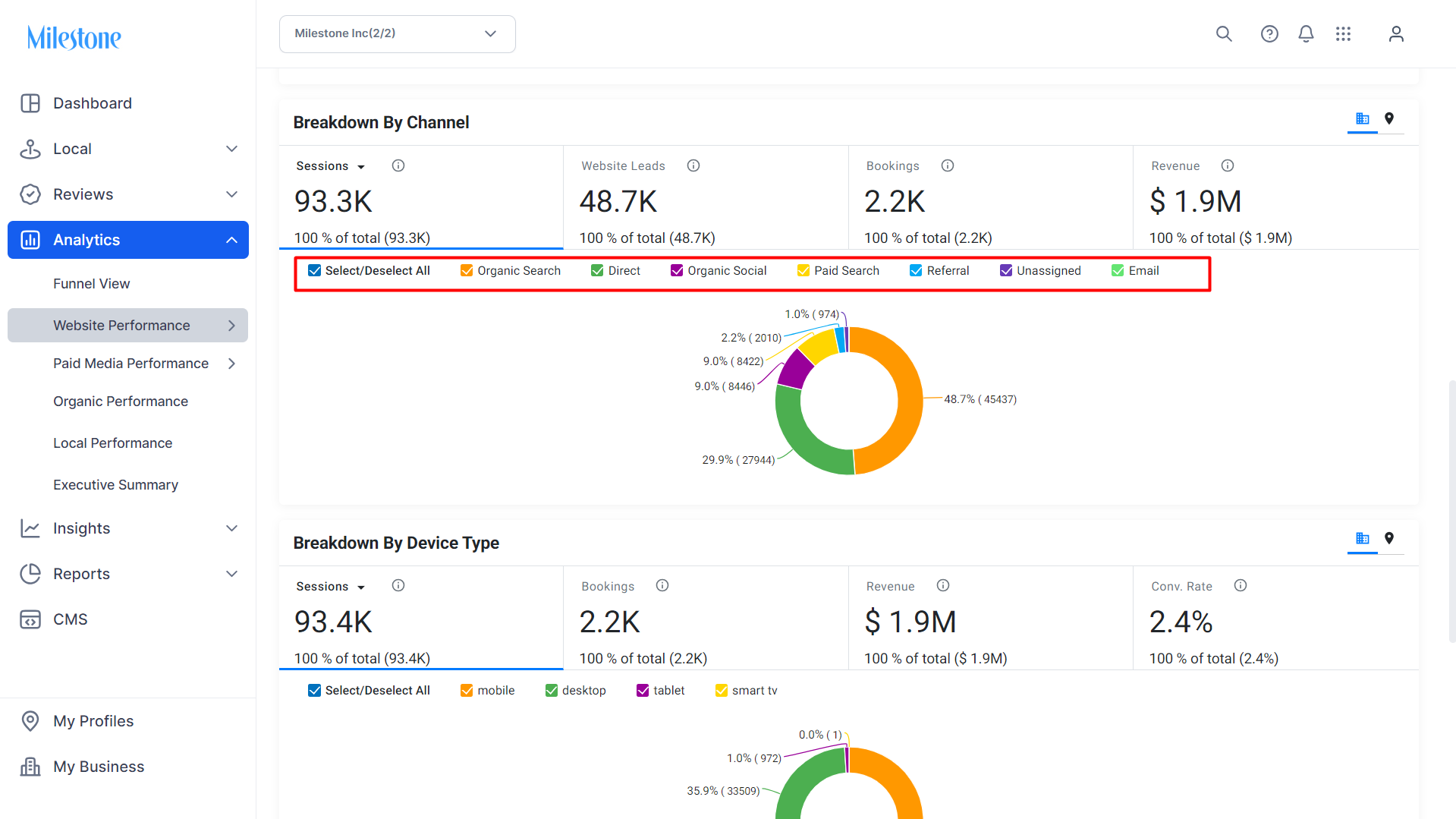Uncheck the Organic Search channel checkbox
Screen dimensions: 1456x819
point(467,270)
